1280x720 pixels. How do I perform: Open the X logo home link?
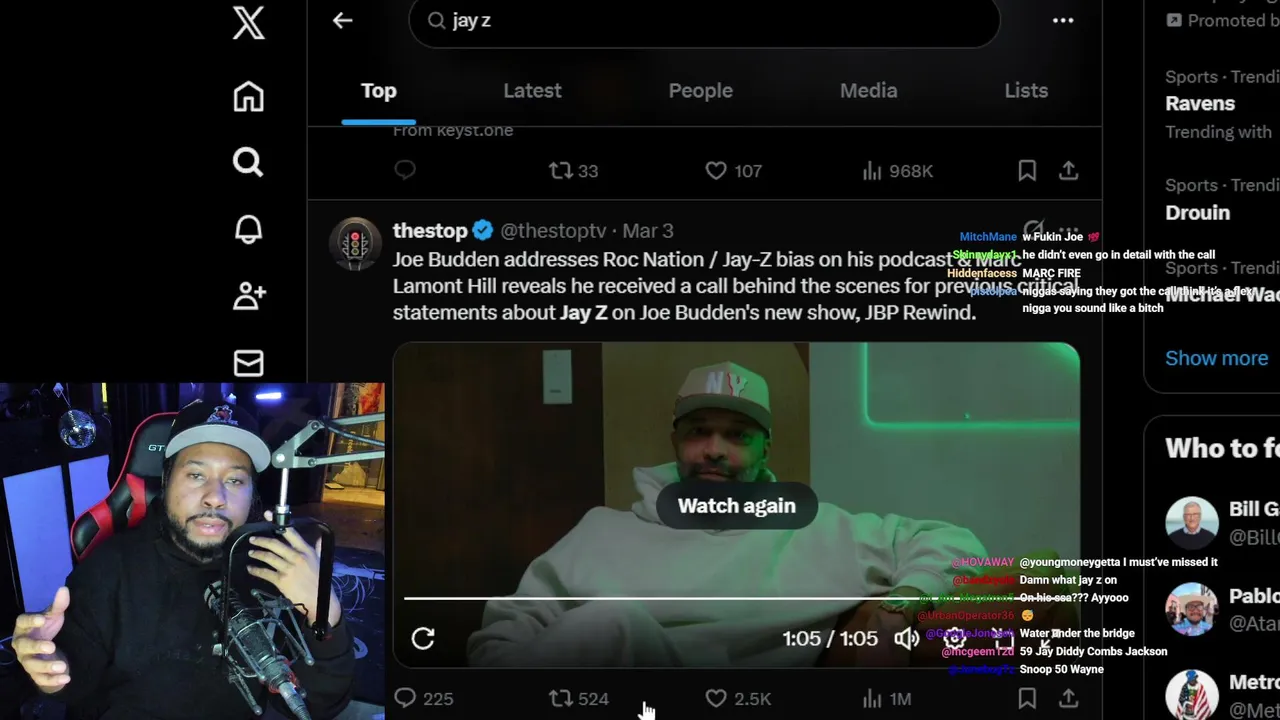pyautogui.click(x=248, y=22)
